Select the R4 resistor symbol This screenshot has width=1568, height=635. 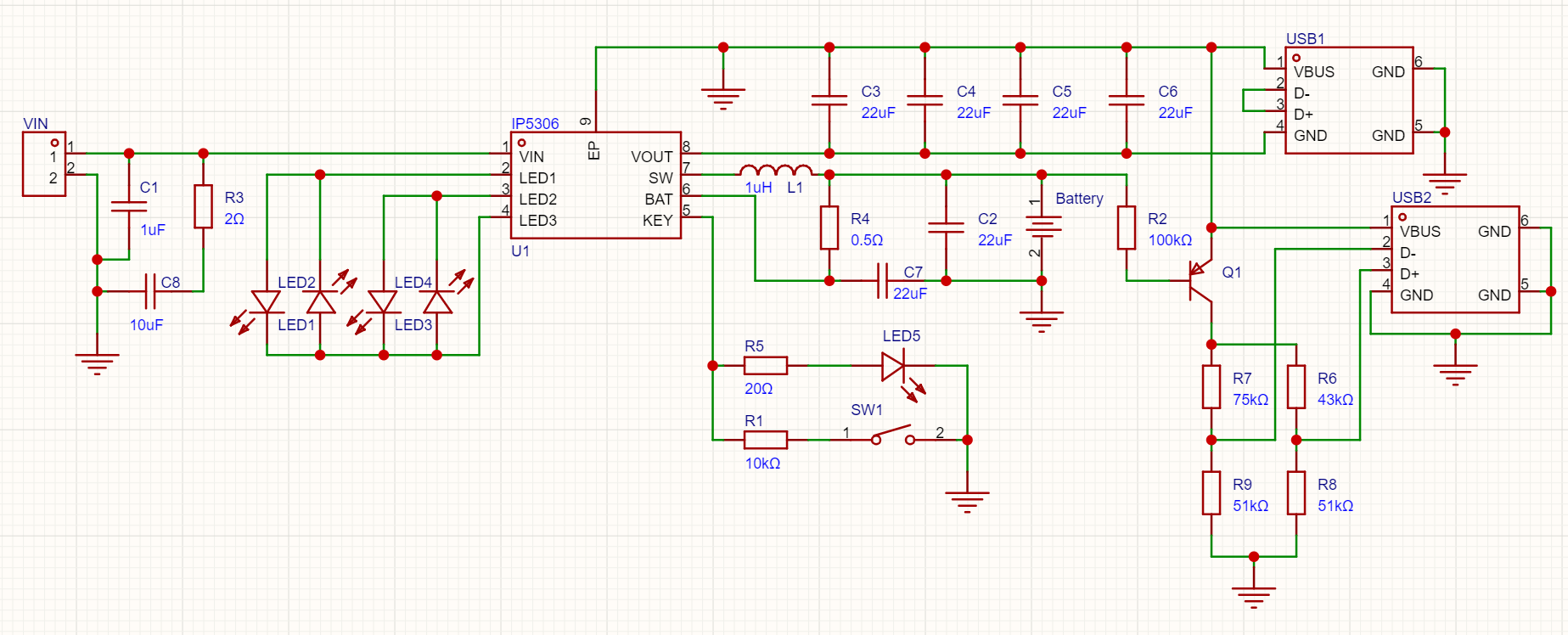tap(829, 228)
